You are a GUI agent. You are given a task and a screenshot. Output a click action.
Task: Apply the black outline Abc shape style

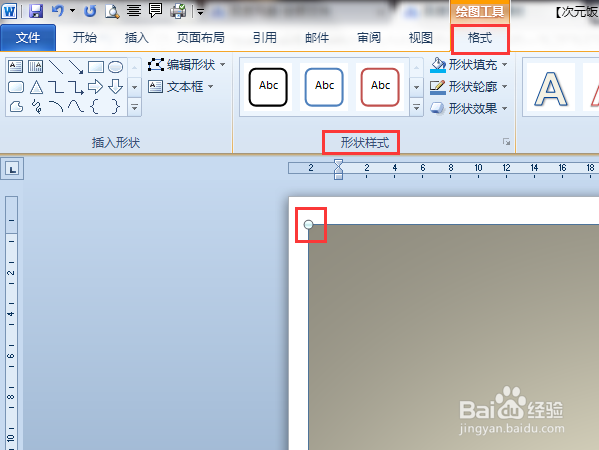tap(268, 87)
